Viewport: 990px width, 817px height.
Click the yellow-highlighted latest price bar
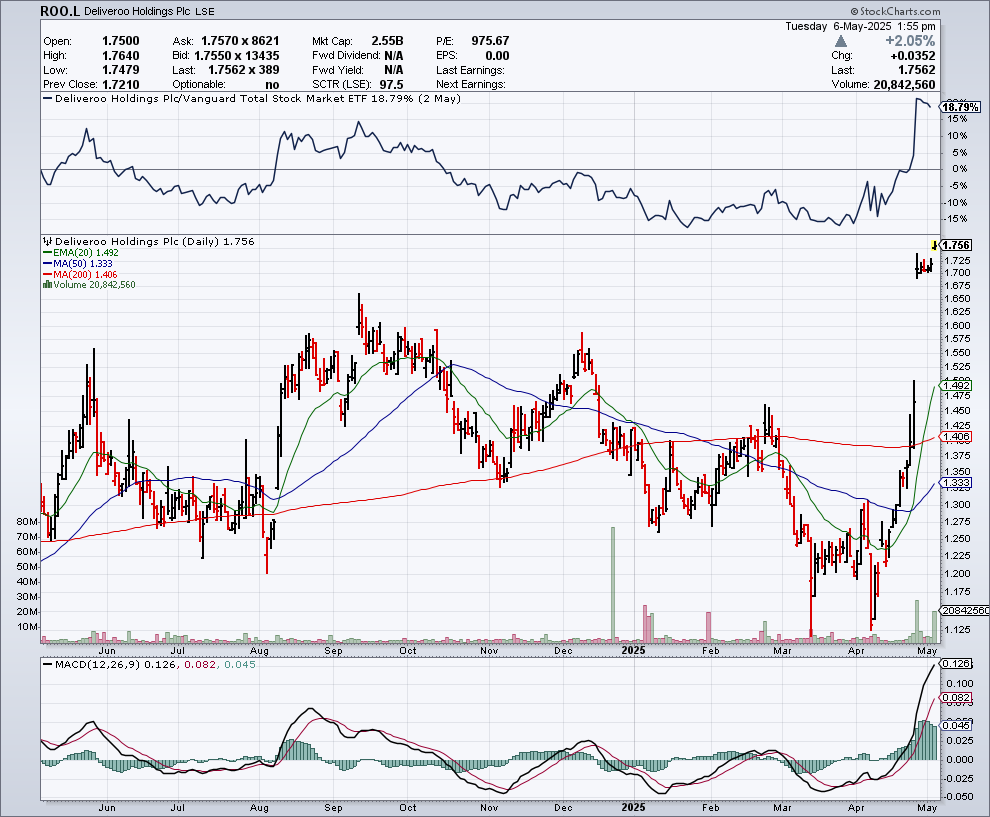point(934,246)
